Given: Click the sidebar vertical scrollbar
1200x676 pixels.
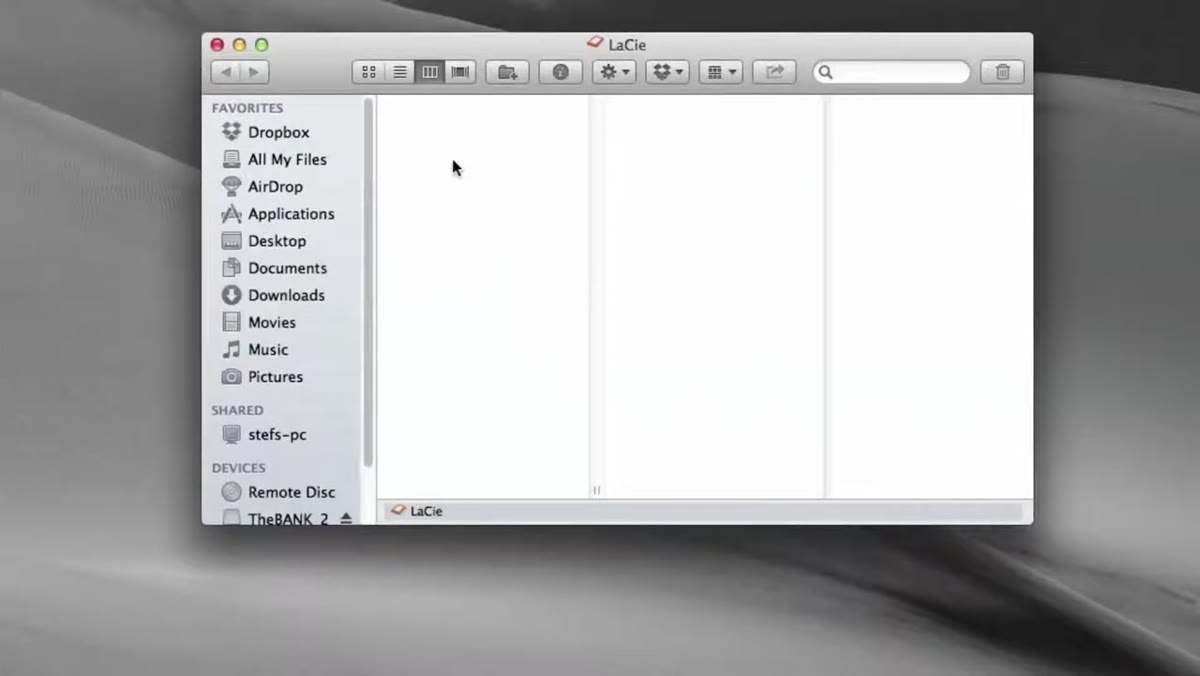Looking at the screenshot, I should [368, 282].
